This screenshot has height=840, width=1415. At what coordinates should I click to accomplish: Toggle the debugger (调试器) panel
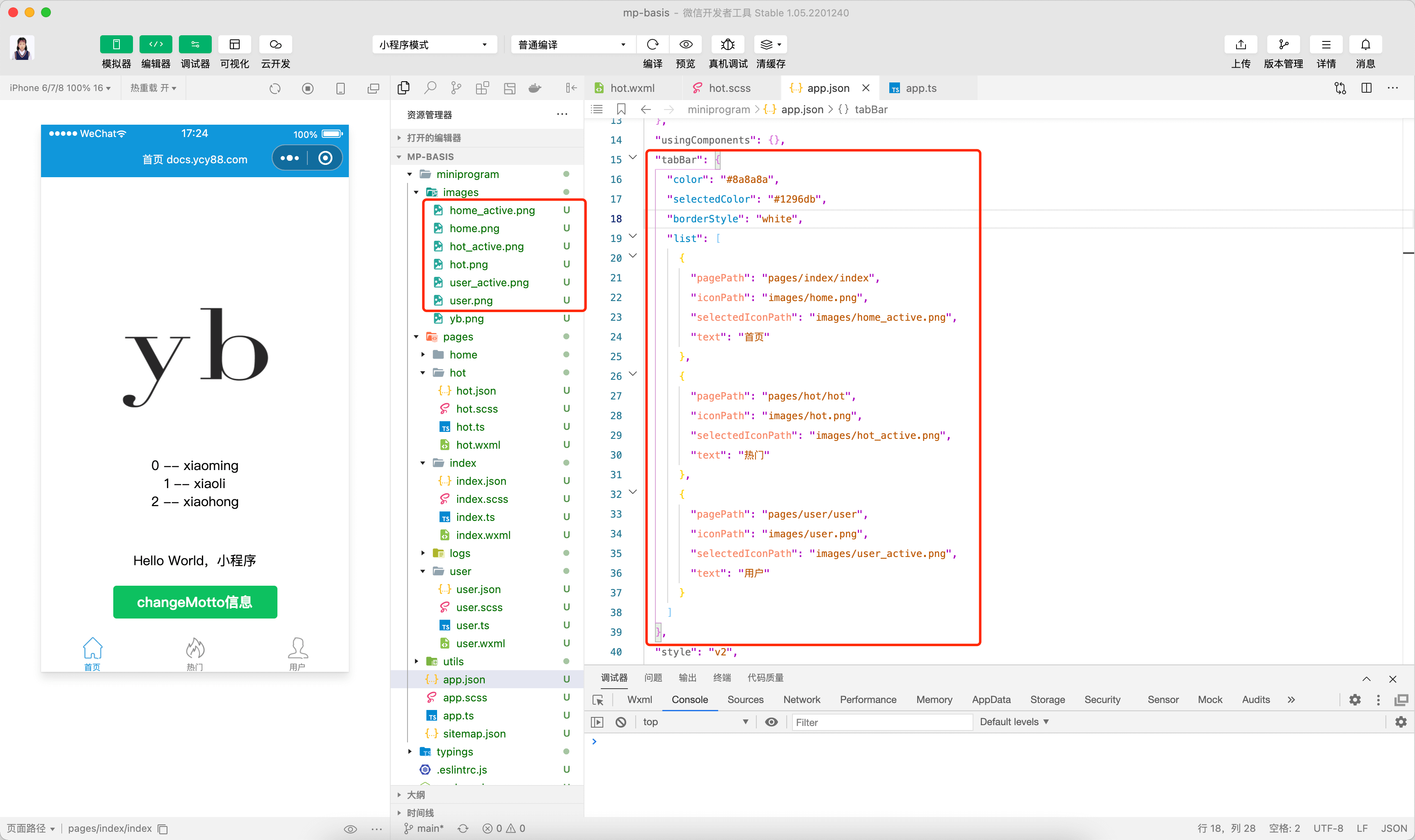pos(195,44)
